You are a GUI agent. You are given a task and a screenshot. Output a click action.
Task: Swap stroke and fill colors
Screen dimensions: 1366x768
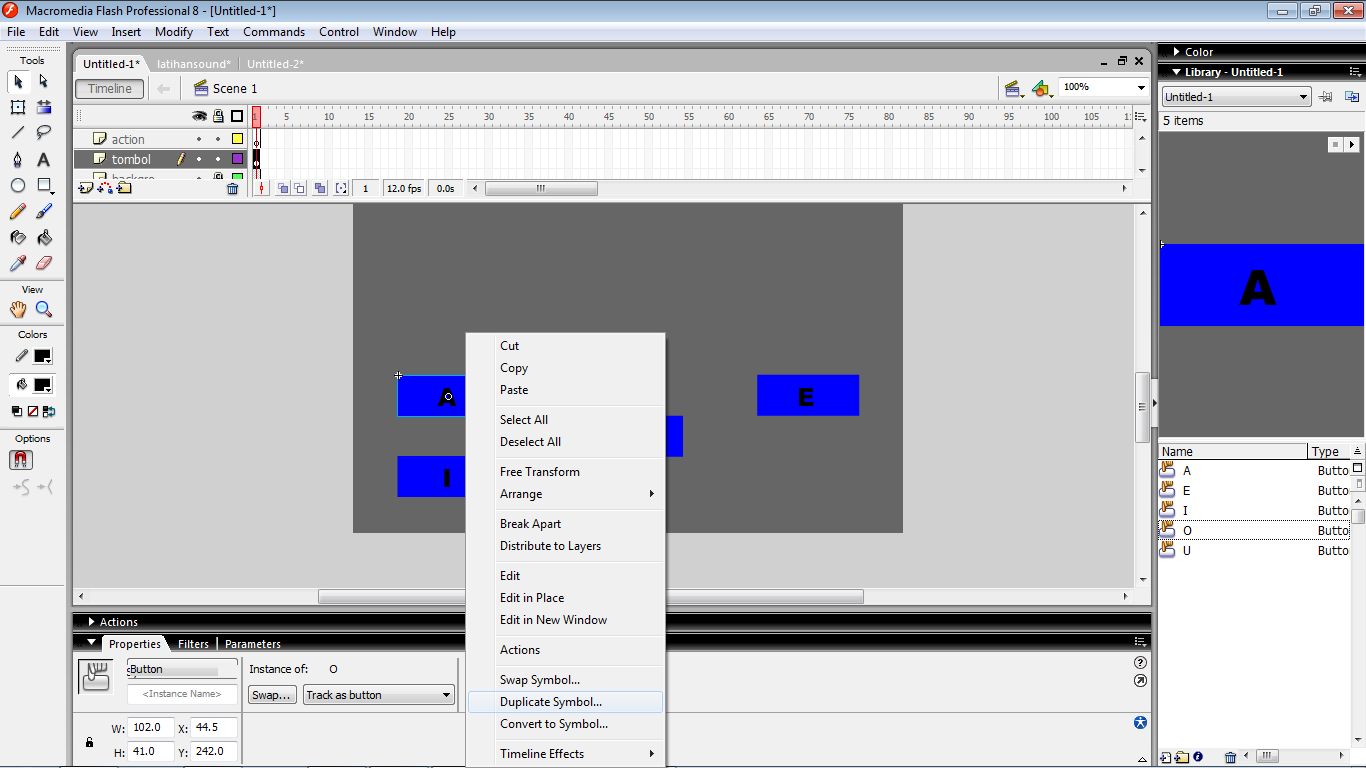pyautogui.click(x=49, y=411)
